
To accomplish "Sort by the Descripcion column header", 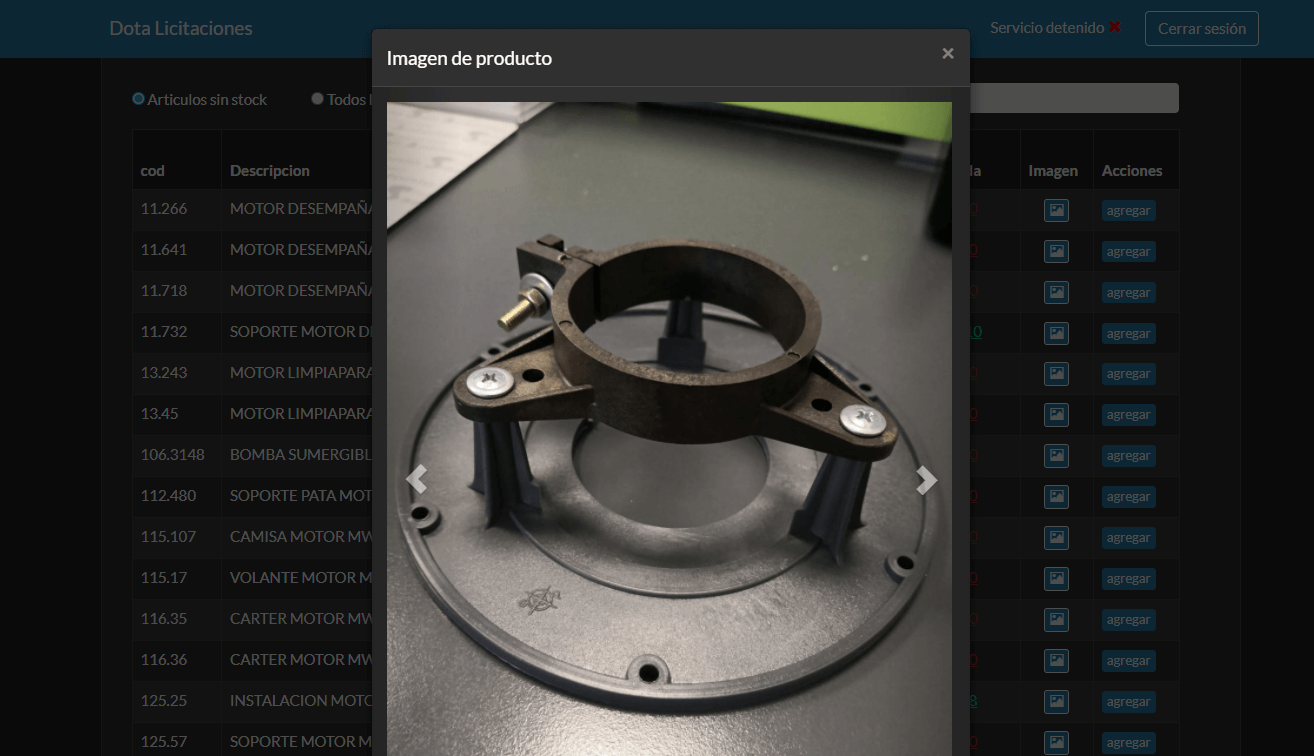I will pos(270,171).
